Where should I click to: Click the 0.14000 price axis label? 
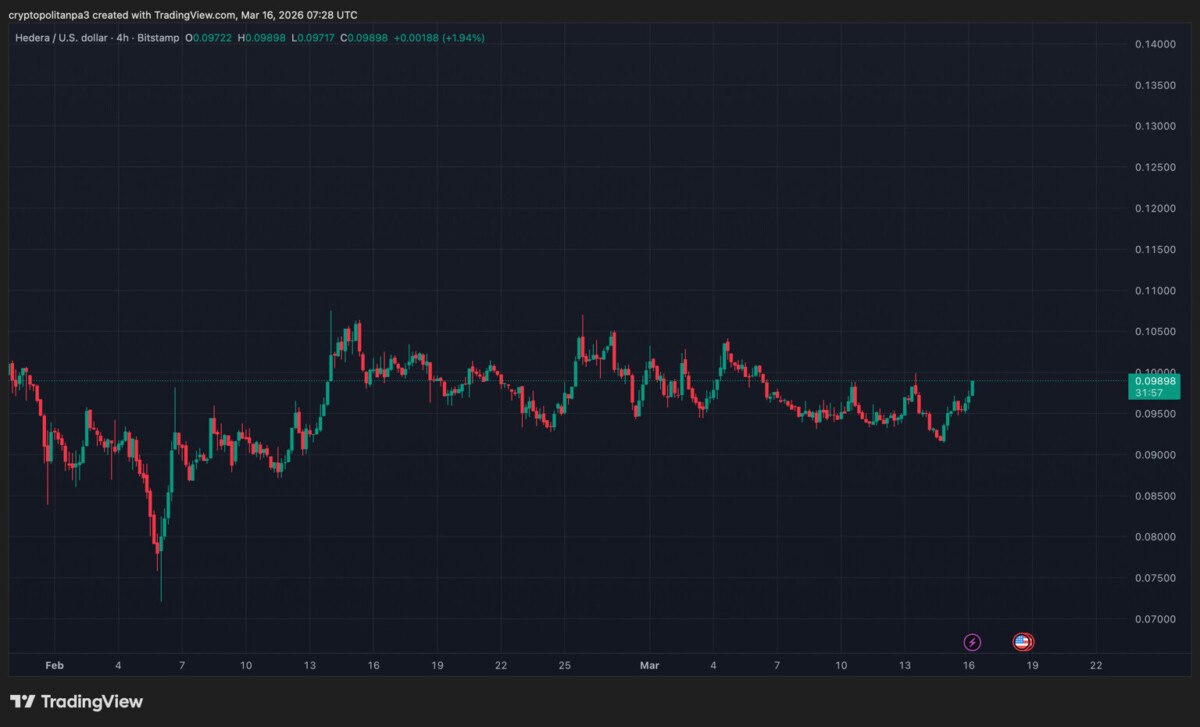pos(1155,44)
